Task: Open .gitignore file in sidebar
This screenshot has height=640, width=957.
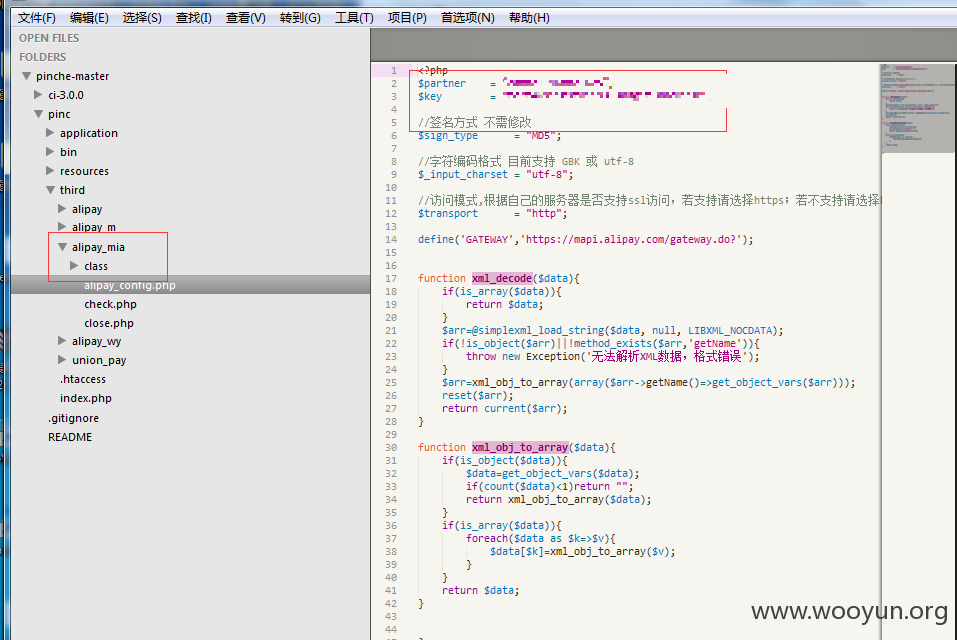Action: click(73, 418)
